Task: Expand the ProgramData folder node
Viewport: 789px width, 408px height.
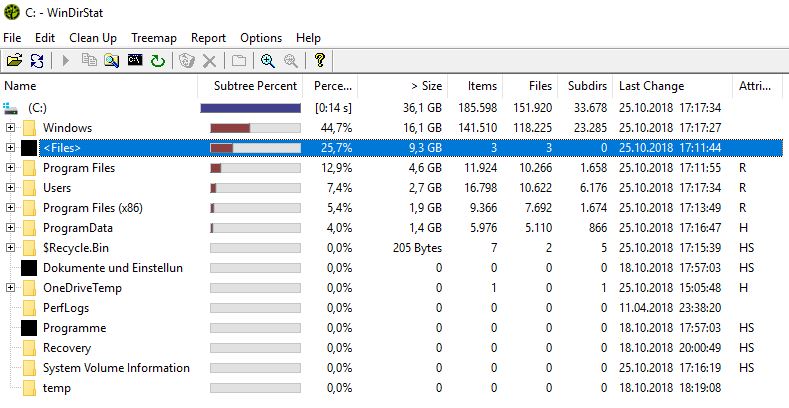Action: click(x=11, y=228)
